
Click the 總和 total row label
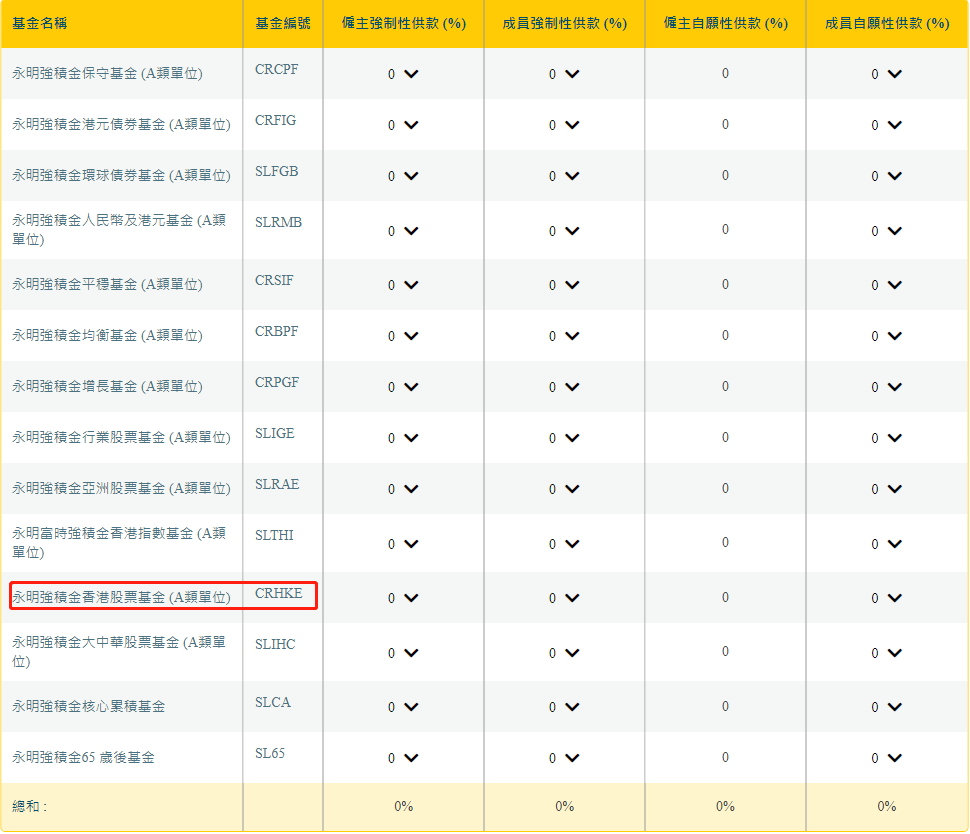pos(30,807)
